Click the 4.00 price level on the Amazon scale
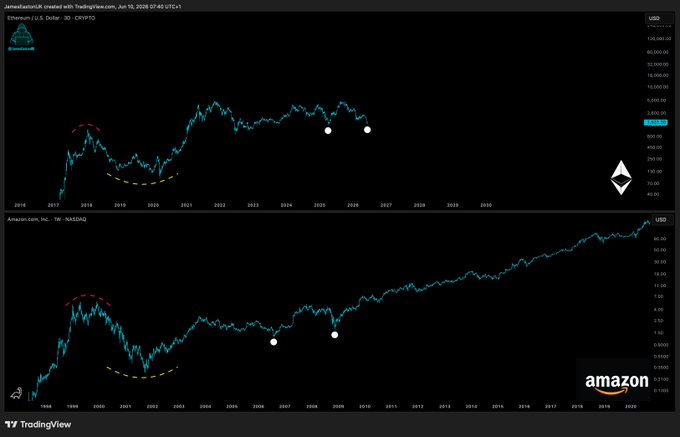This screenshot has height=437, width=680. [x=660, y=310]
